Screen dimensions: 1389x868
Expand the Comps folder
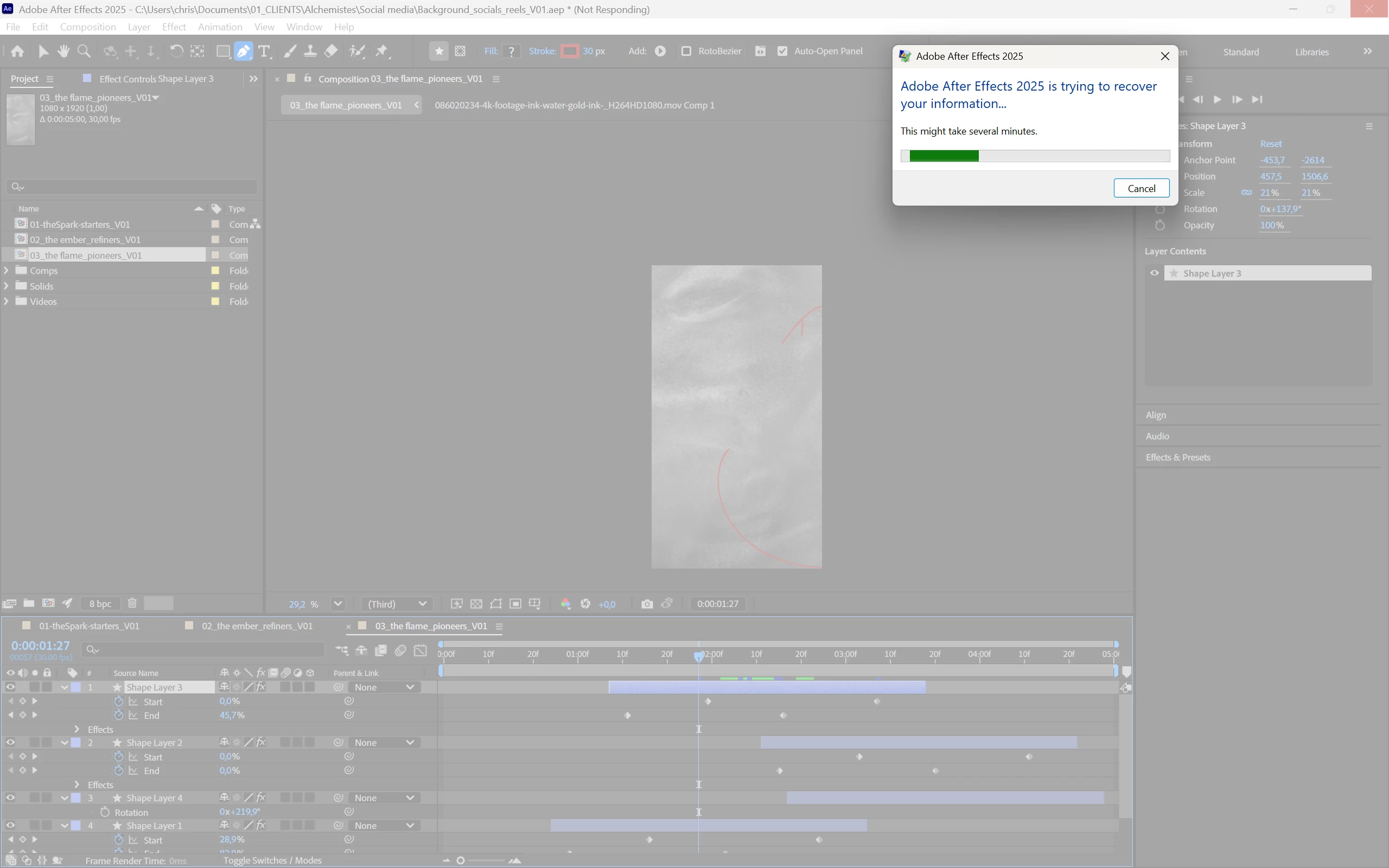click(7, 270)
